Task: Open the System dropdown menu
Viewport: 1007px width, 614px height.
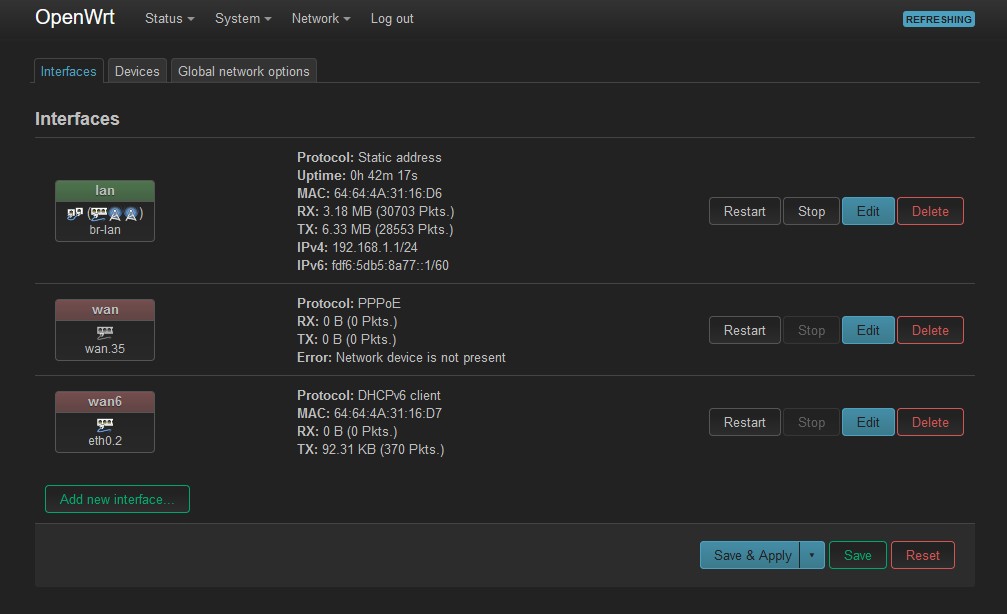Action: tap(243, 19)
